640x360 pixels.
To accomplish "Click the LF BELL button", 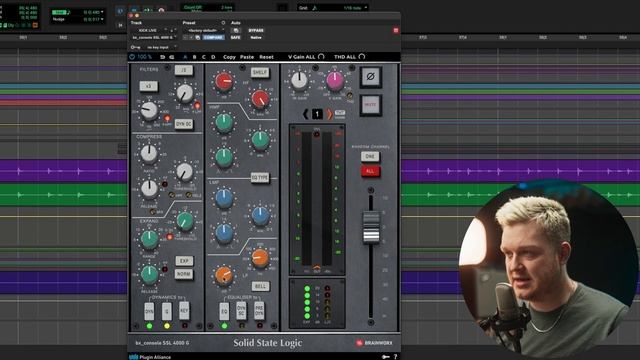I will [260, 287].
